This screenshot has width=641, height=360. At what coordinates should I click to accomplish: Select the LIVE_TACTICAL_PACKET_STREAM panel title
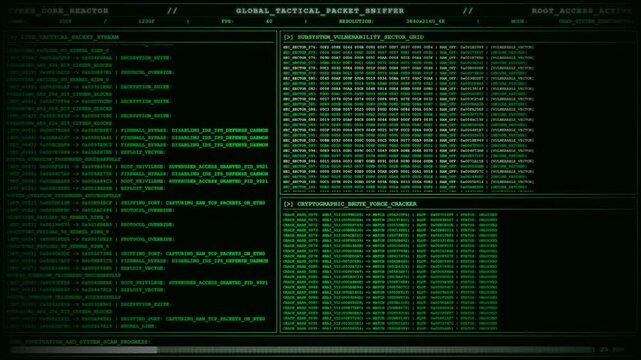[69, 37]
